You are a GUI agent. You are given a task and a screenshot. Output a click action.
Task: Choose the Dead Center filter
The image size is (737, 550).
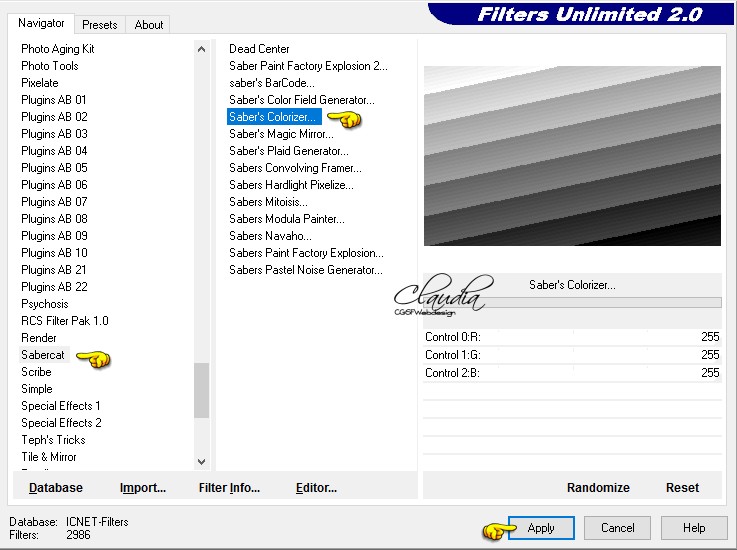click(259, 49)
